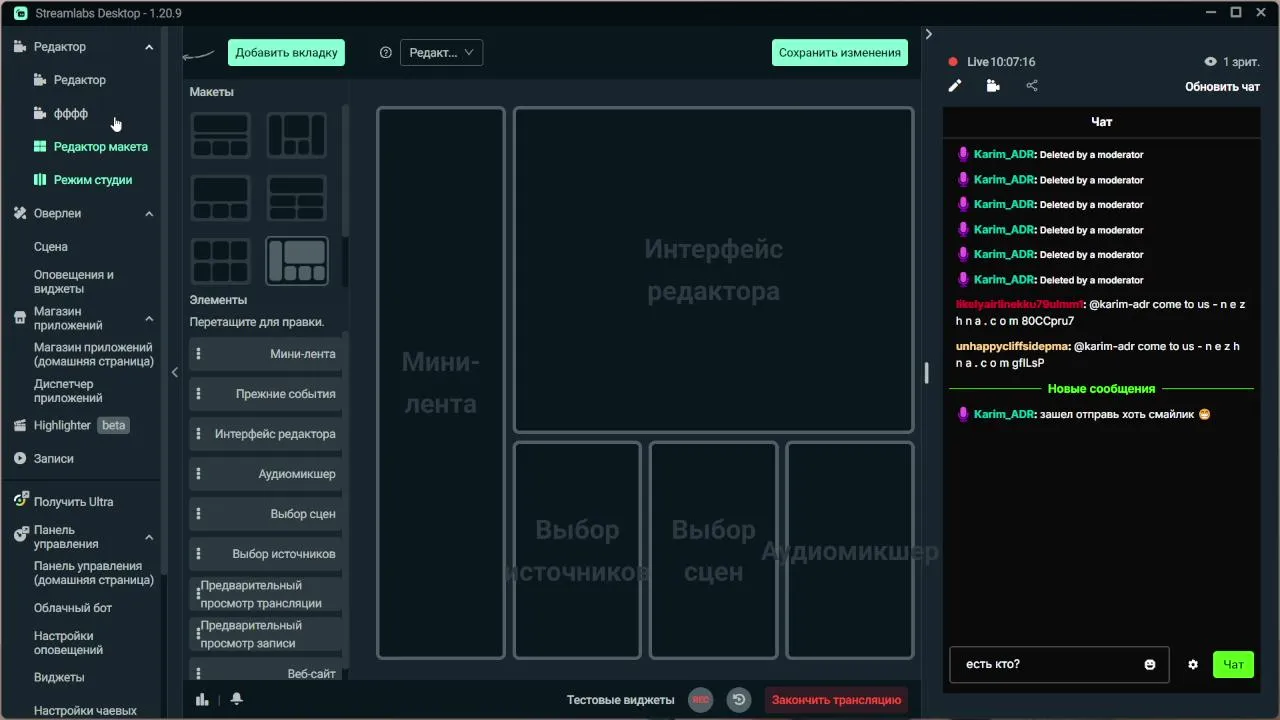Open Облачный бот in sidebar
The width and height of the screenshot is (1280, 720).
click(x=73, y=608)
